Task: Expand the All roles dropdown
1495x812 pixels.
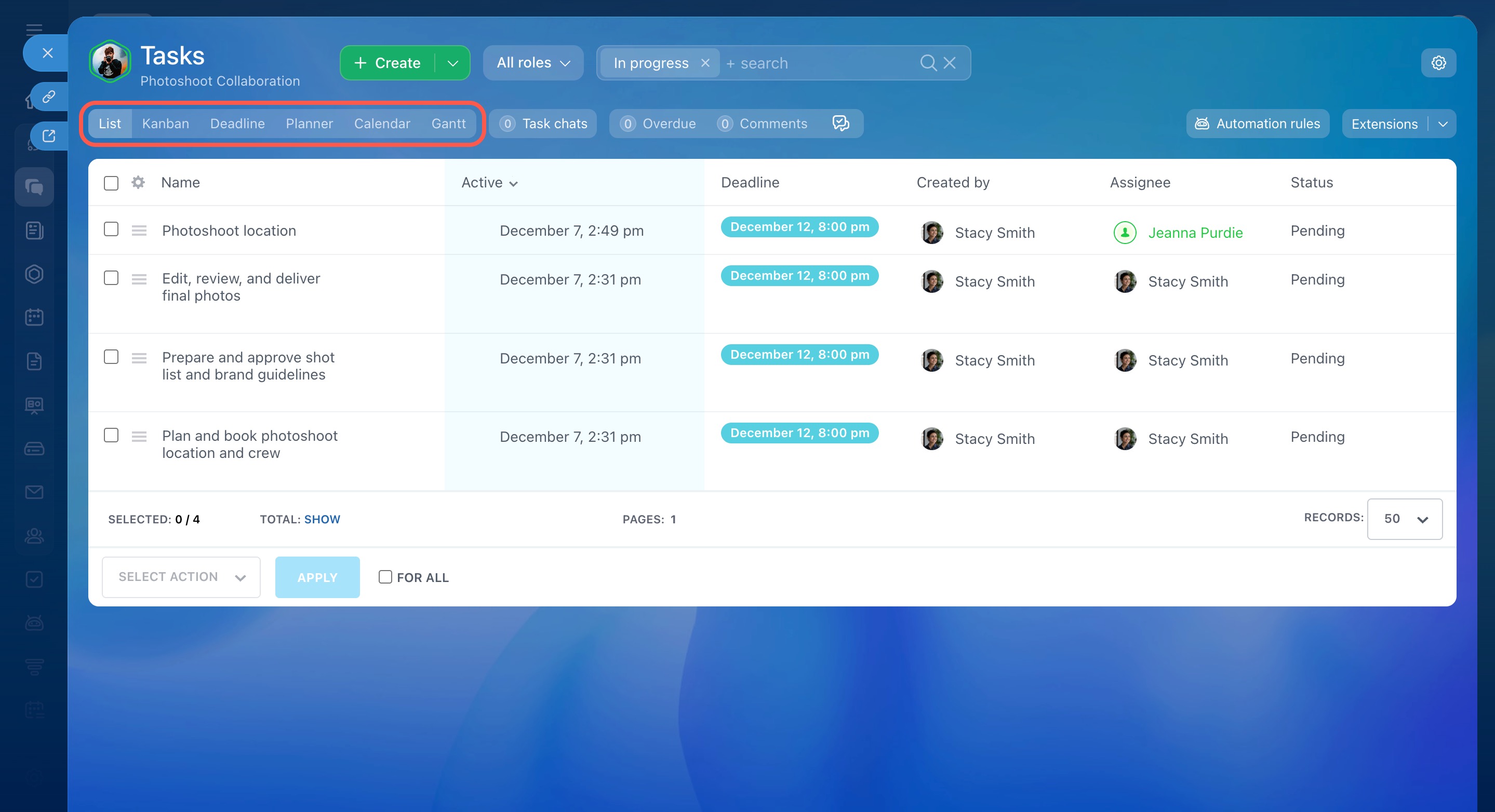Action: pos(533,63)
